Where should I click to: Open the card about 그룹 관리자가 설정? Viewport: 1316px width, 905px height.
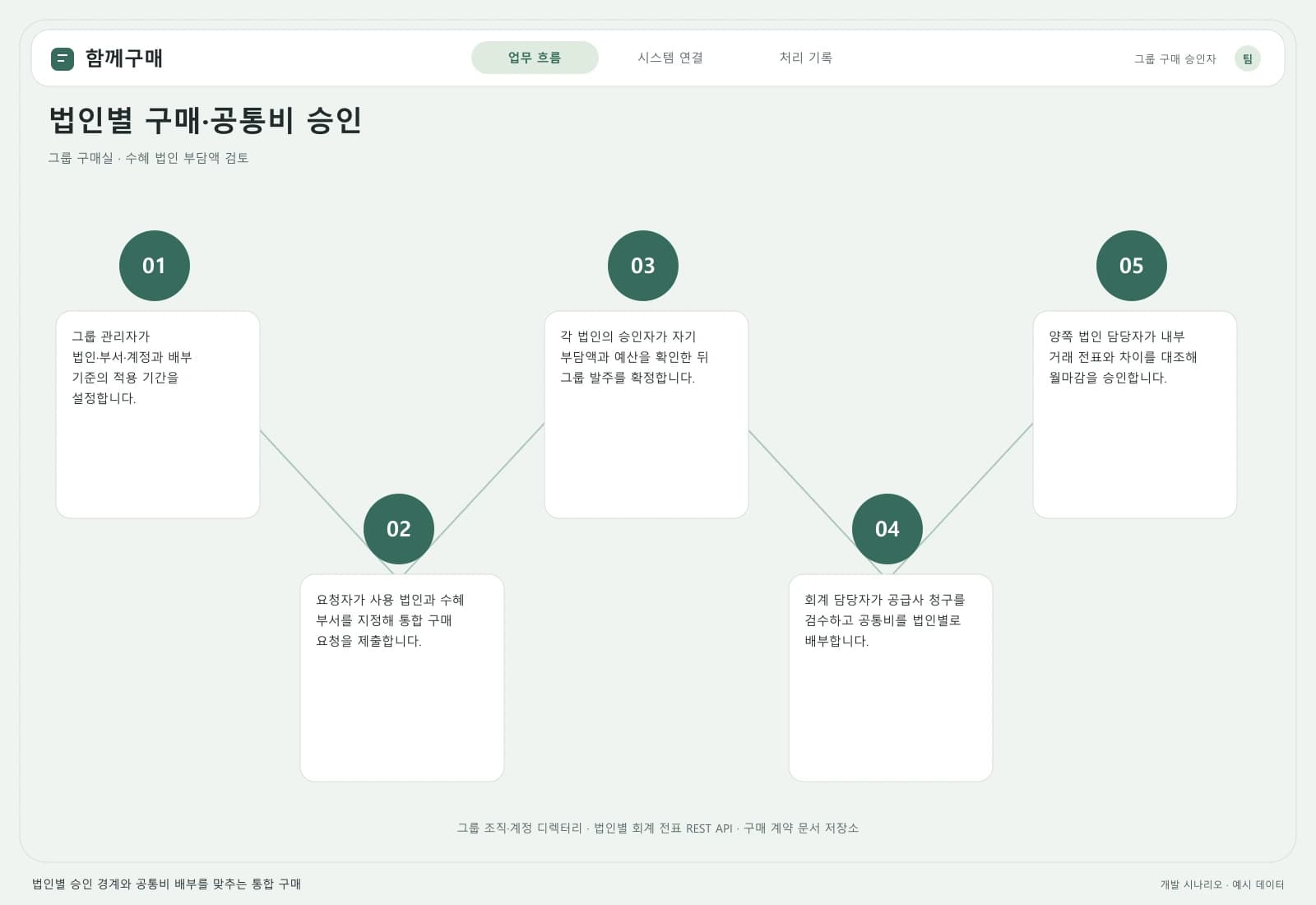click(x=158, y=415)
